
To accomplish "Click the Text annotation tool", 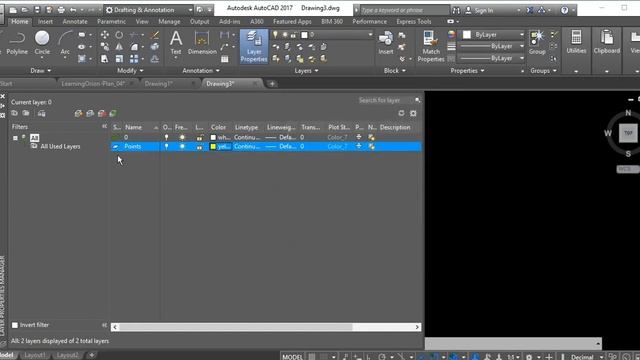I will pyautogui.click(x=176, y=42).
